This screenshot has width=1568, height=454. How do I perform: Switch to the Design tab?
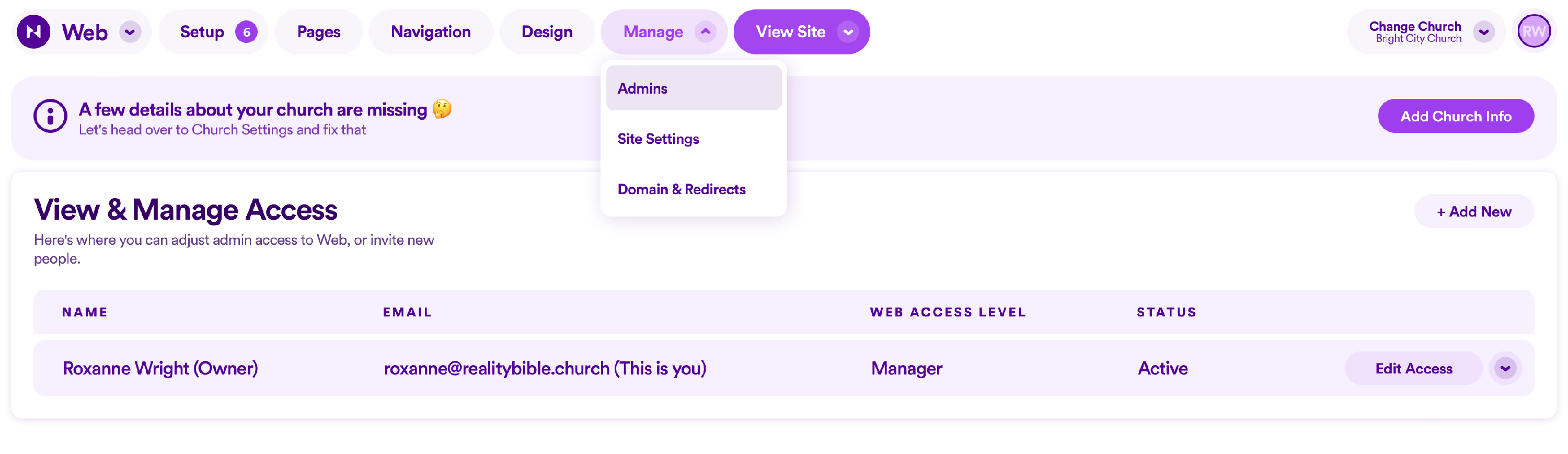547,31
